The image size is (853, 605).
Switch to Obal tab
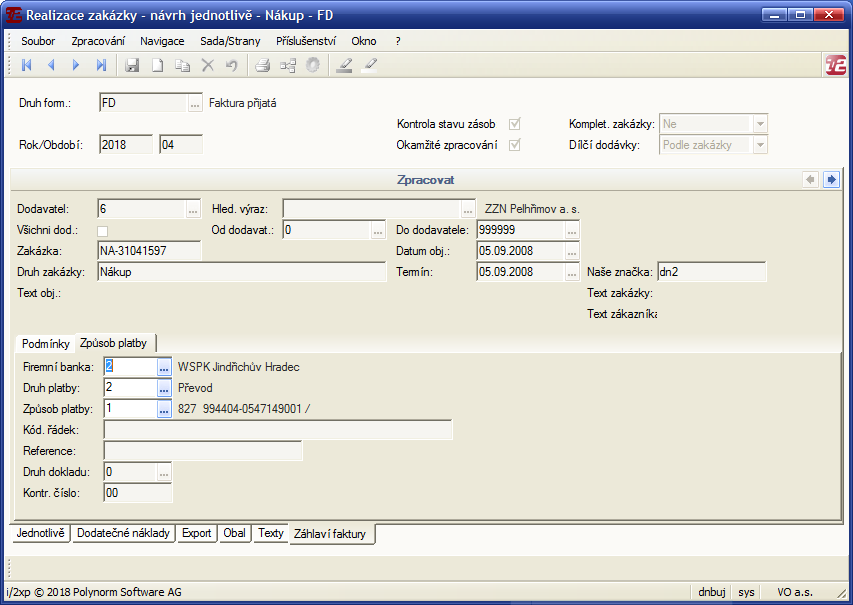[234, 533]
